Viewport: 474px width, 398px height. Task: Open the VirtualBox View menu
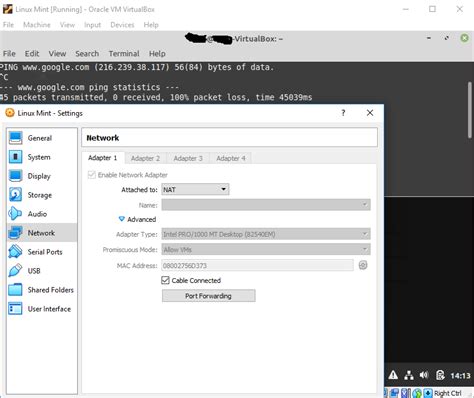(x=67, y=25)
